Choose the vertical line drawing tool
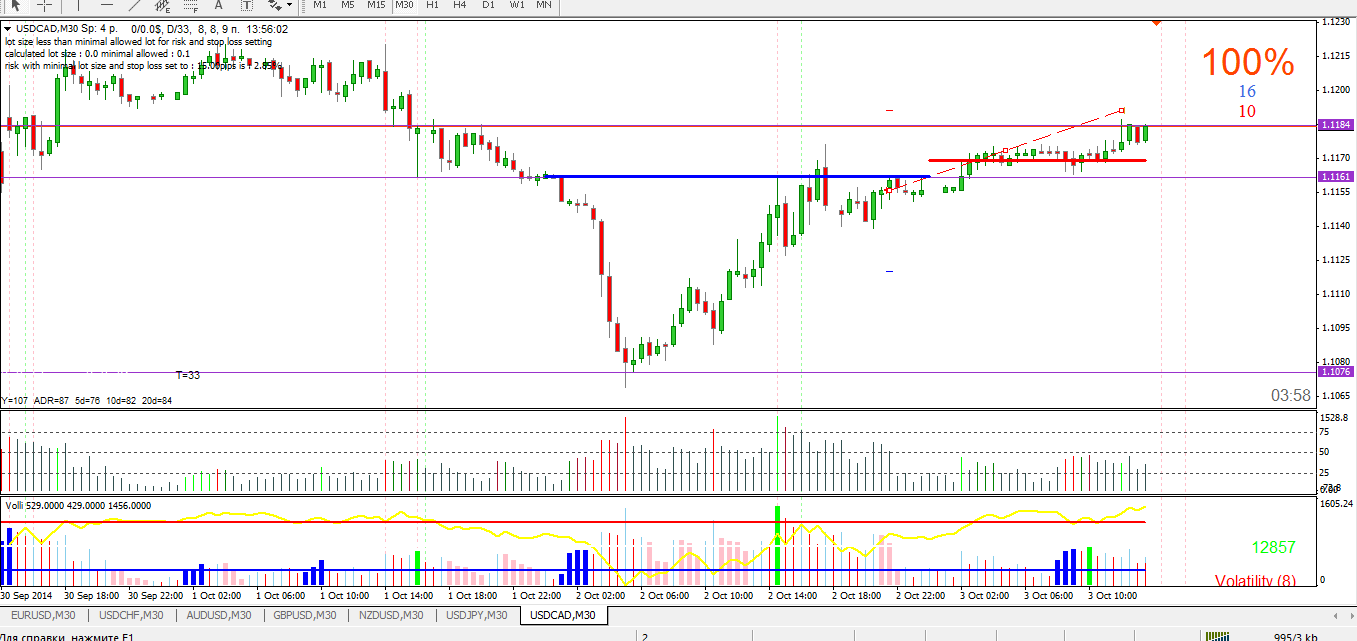Screen dimensions: 1357x641 coord(78,5)
